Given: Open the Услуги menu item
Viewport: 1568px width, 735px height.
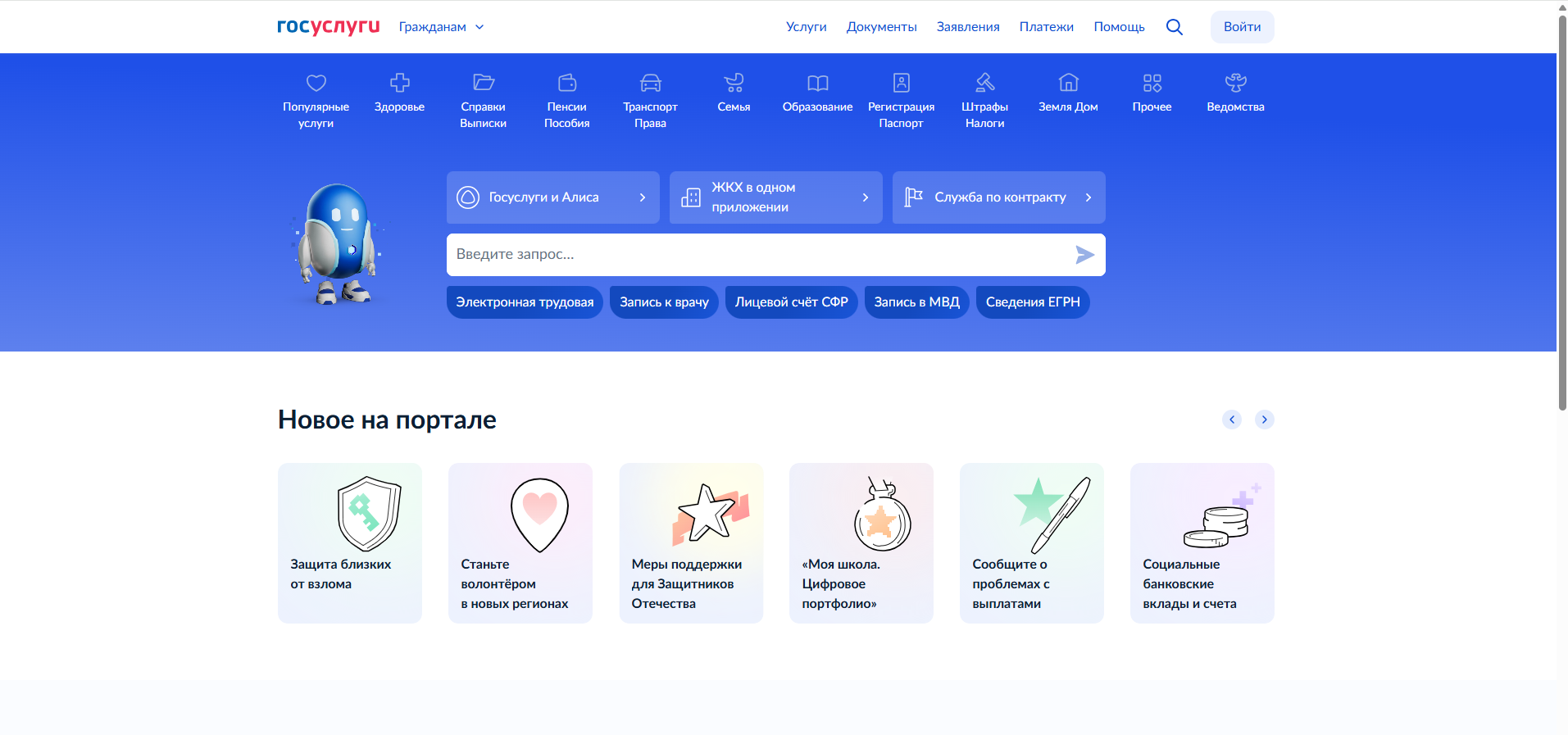Looking at the screenshot, I should (x=807, y=27).
